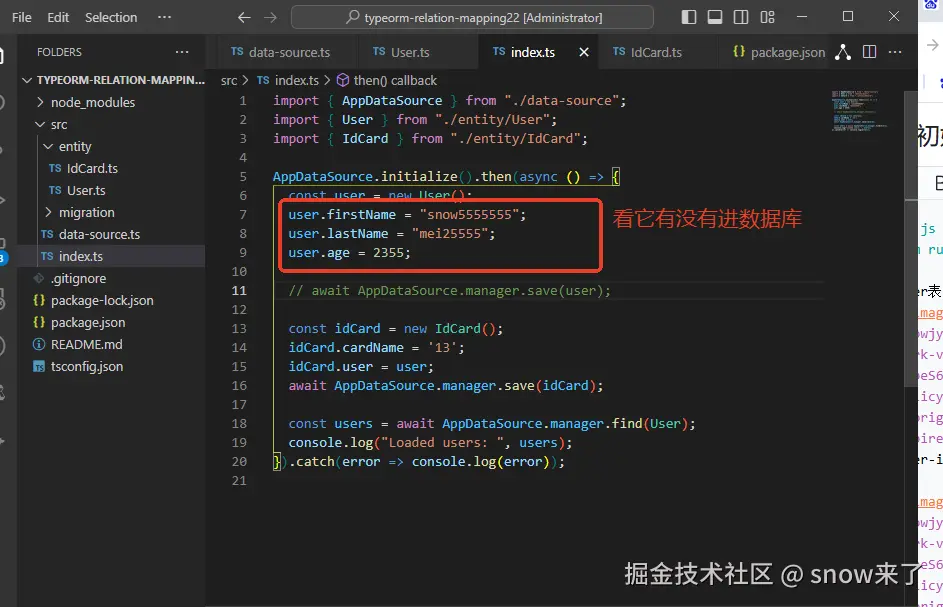Go forward with the right arrow
Screen dimensions: 943x607
271,17
